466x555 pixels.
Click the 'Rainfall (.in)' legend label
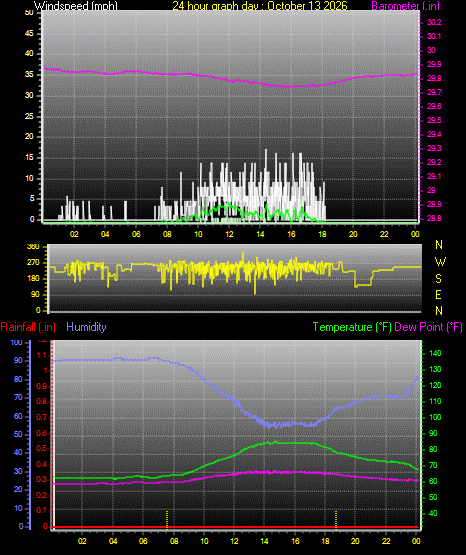(x=28, y=327)
